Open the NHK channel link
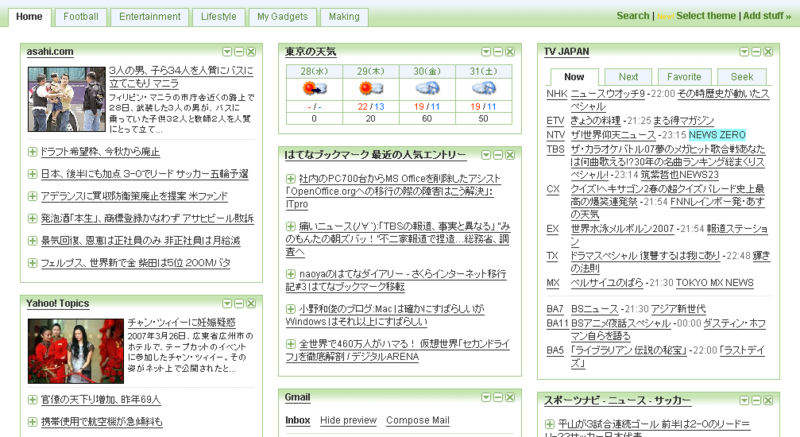 556,94
